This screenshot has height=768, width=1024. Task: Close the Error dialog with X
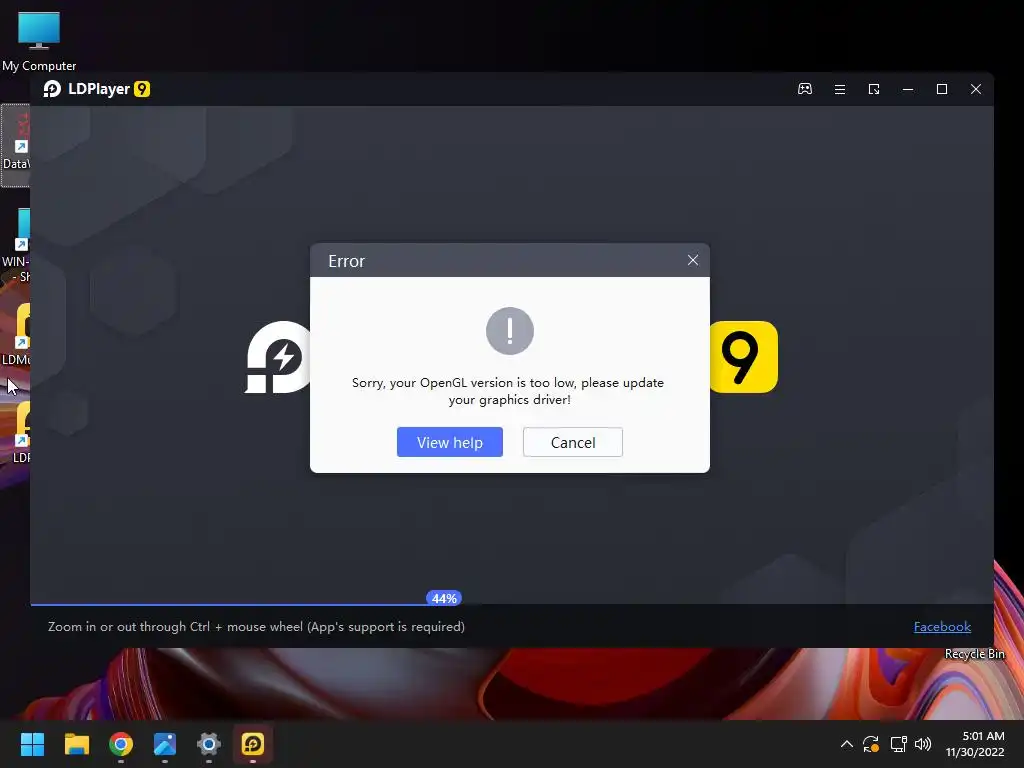[693, 260]
